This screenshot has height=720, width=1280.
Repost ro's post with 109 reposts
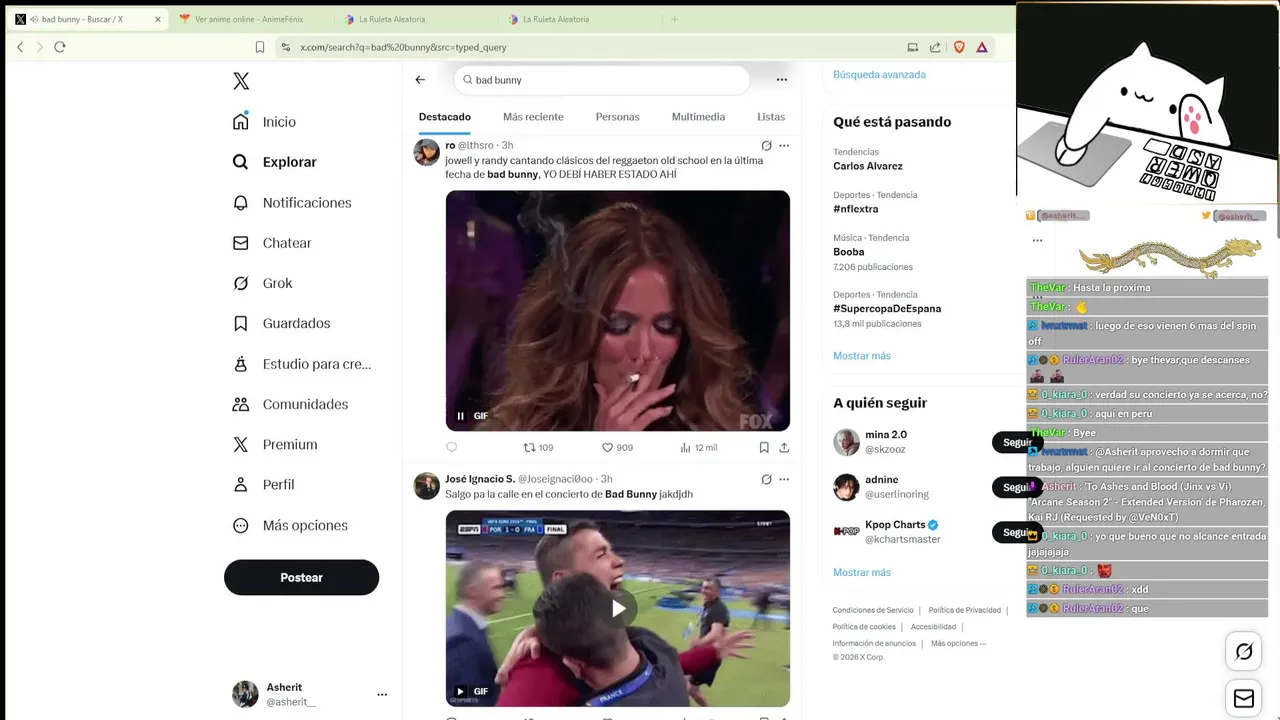click(x=539, y=447)
